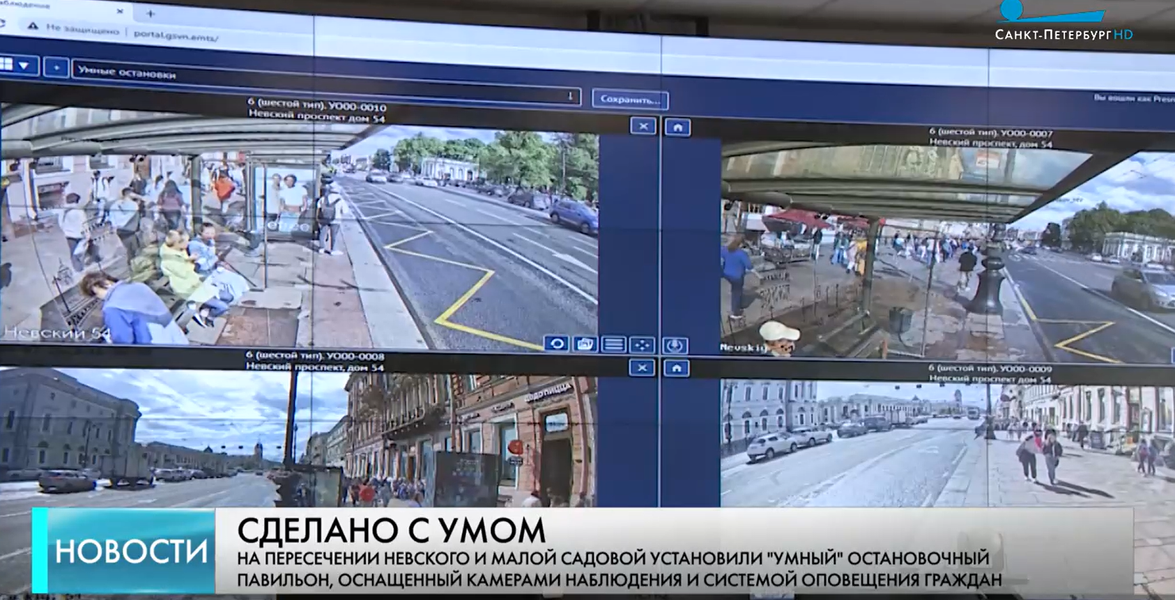Click the refresh/replay icon on camera YO00-0010

[556, 344]
